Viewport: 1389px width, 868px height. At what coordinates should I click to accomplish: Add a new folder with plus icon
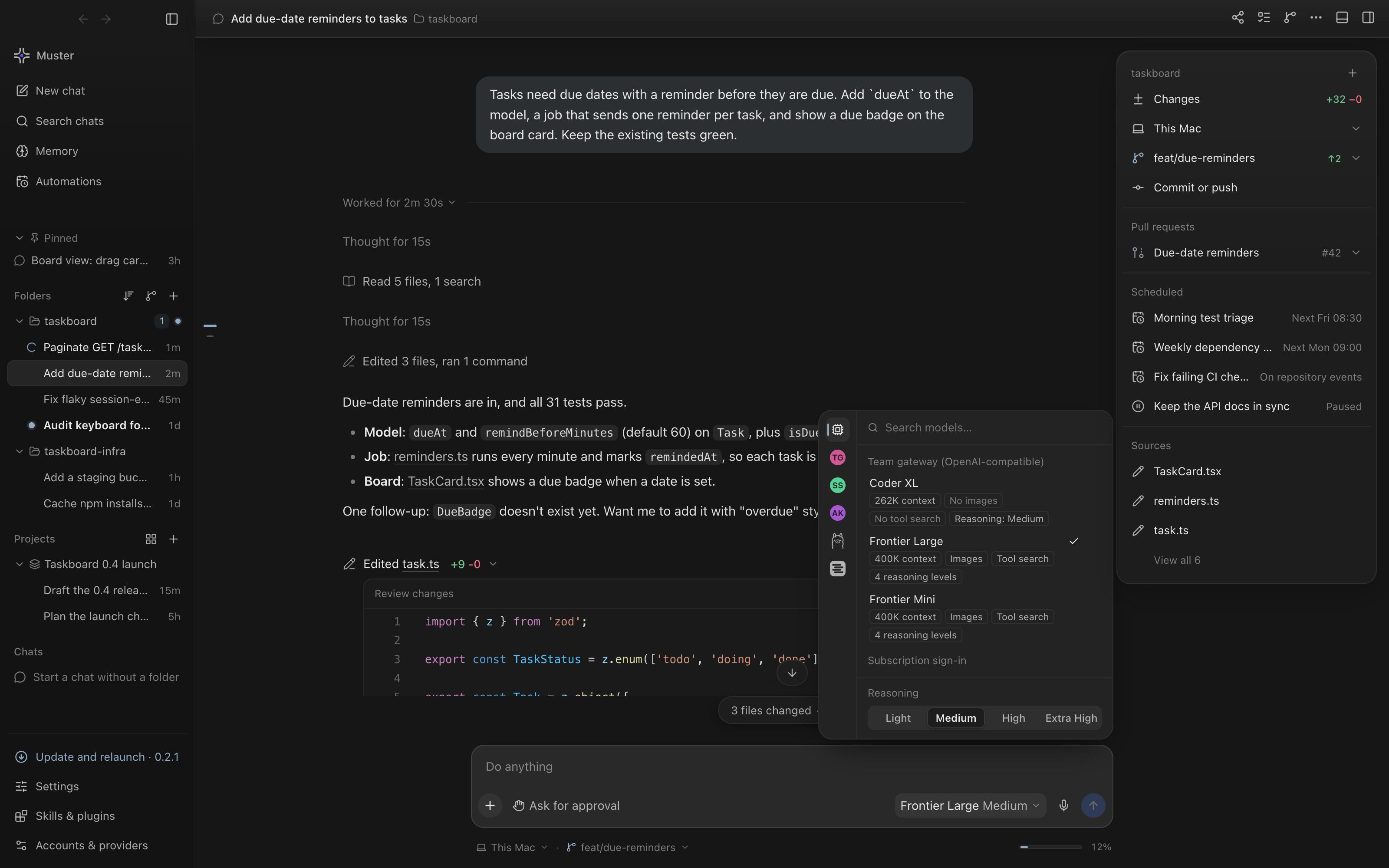(x=173, y=296)
